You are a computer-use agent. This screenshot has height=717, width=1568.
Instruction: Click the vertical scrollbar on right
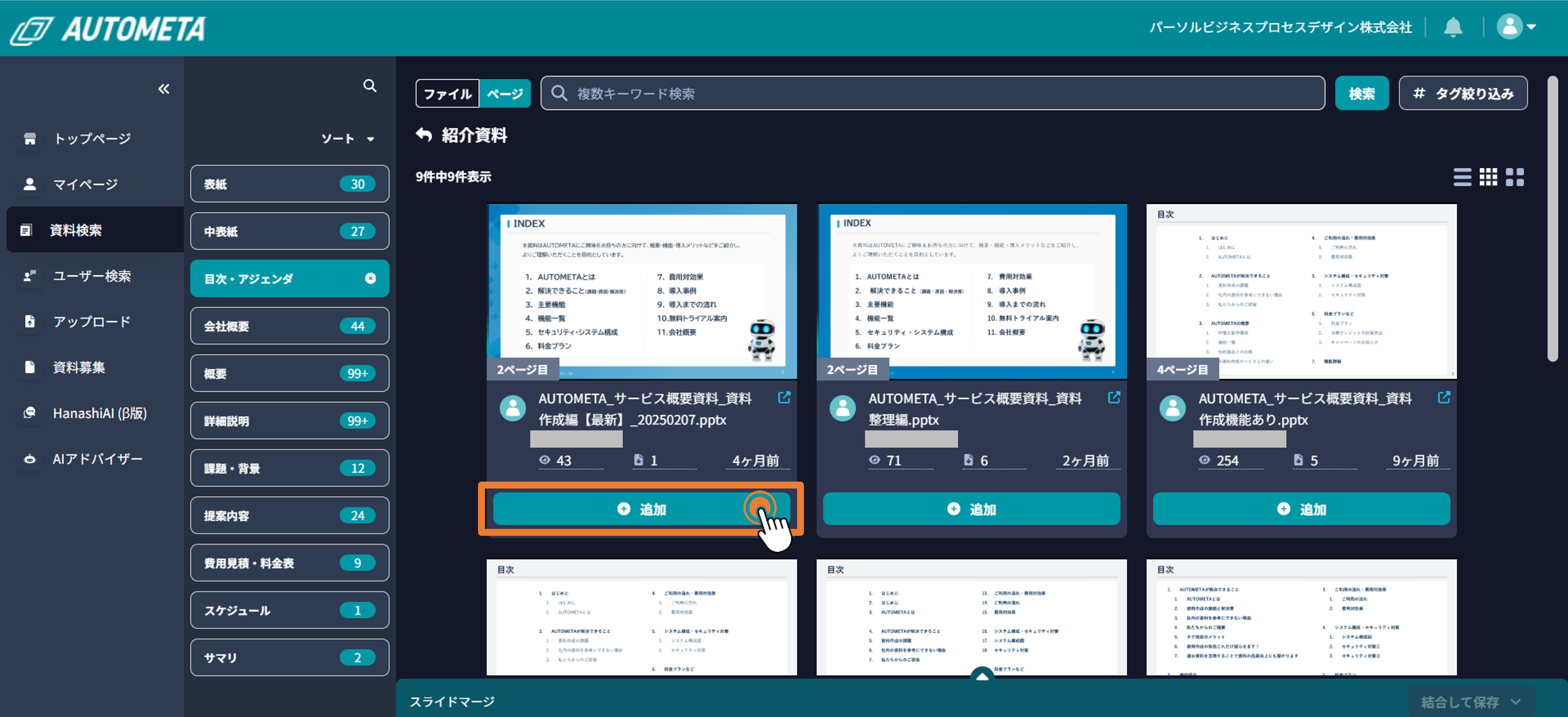pyautogui.click(x=1553, y=219)
